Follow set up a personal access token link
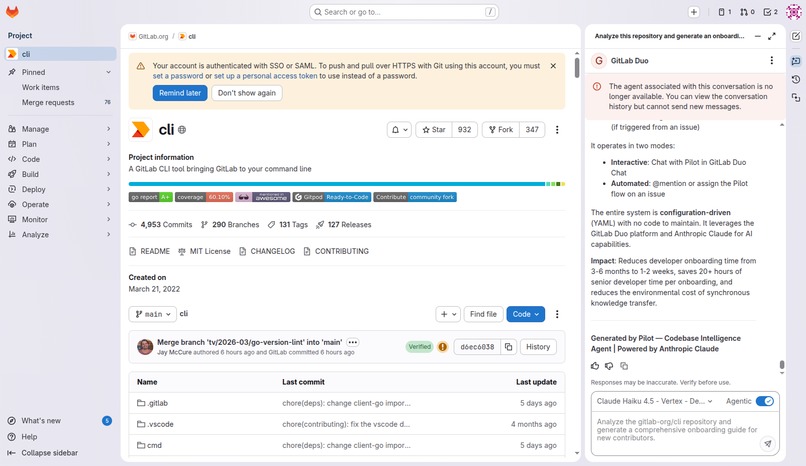 tap(266, 76)
